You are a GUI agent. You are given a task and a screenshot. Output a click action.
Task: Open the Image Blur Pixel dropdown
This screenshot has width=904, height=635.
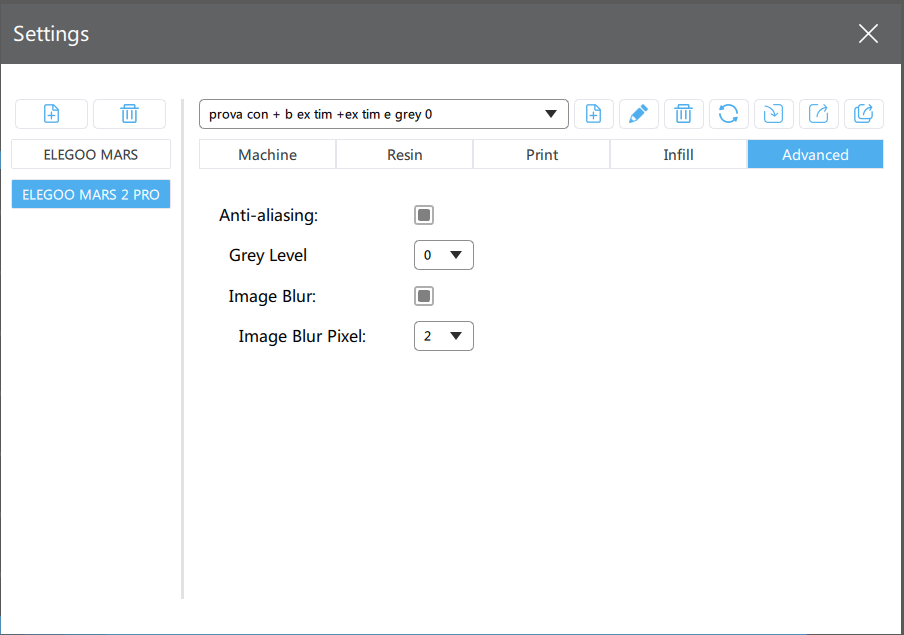[443, 336]
